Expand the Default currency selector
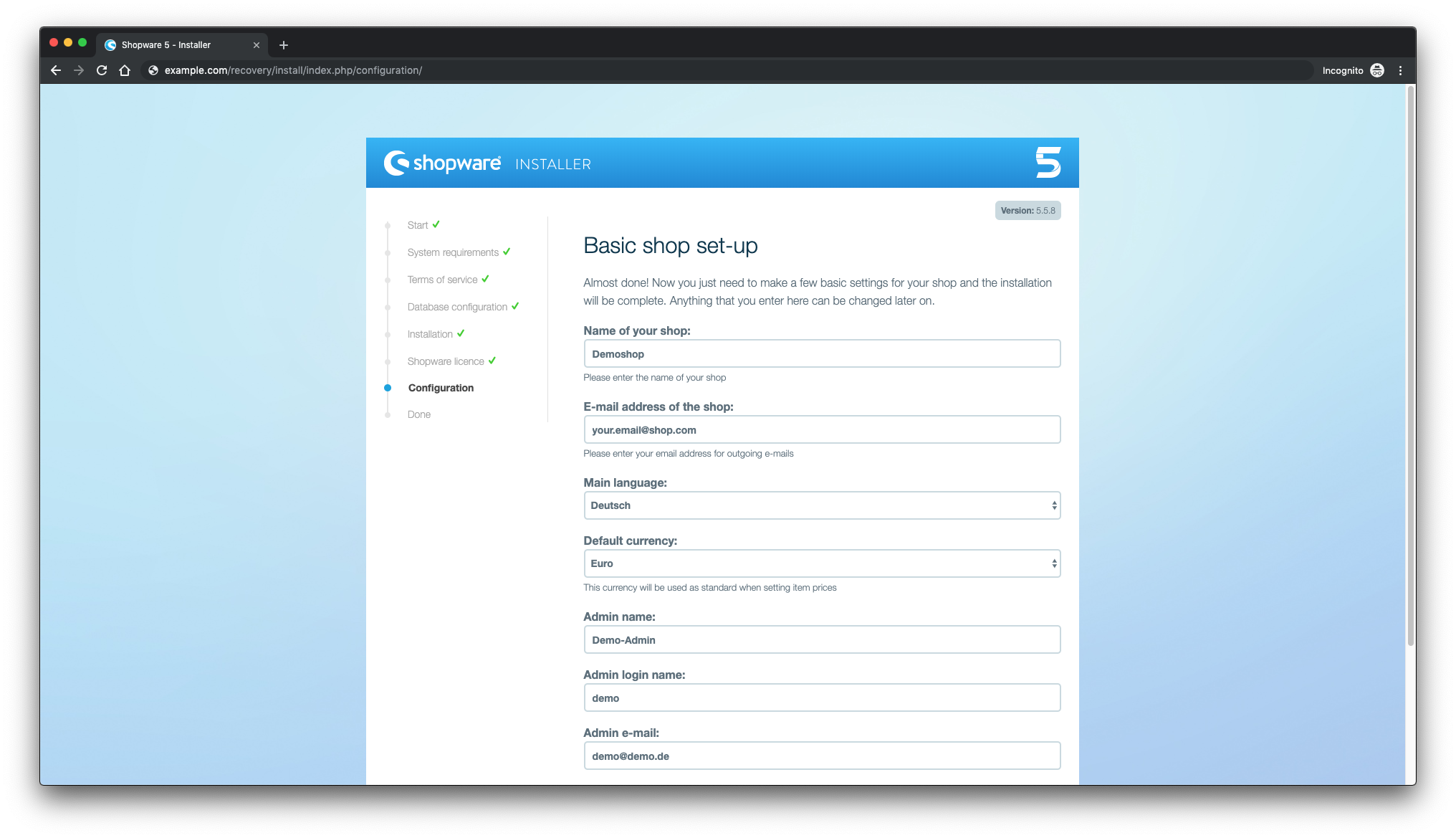The width and height of the screenshot is (1456, 838). coord(821,563)
